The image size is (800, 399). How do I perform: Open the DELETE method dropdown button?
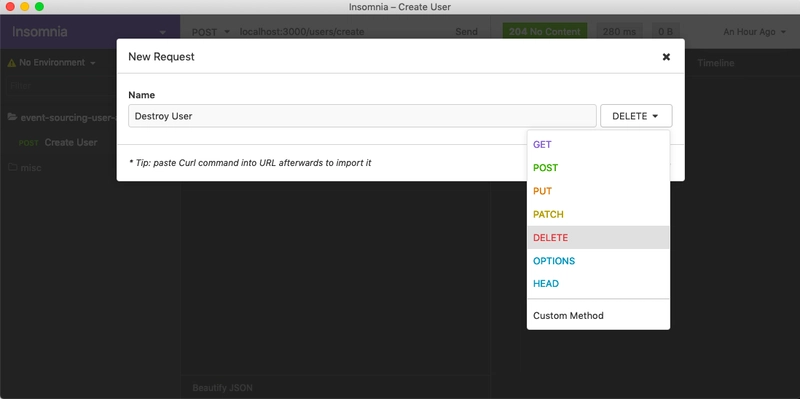[636, 116]
